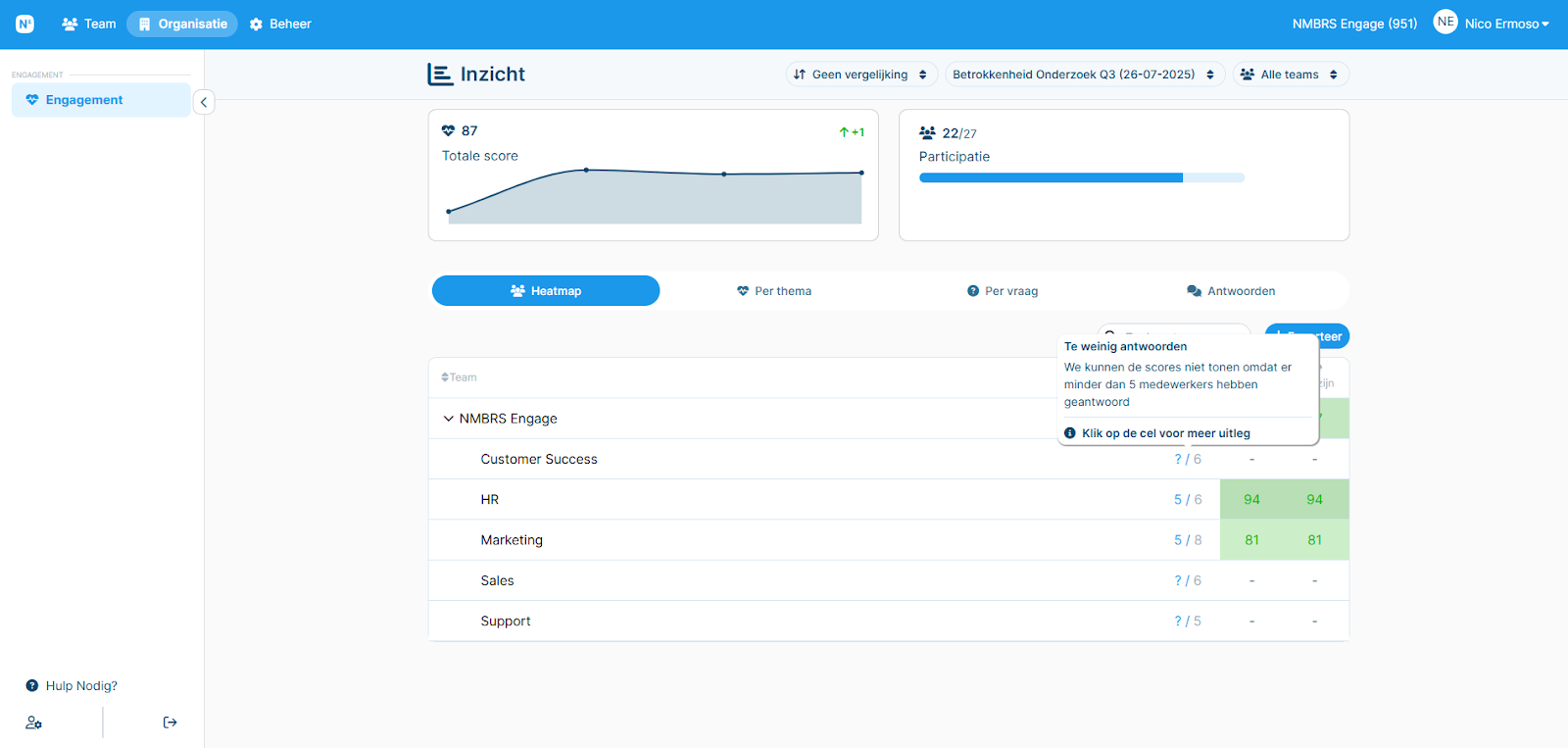Select the Support team row
1568x748 pixels.
pos(889,621)
